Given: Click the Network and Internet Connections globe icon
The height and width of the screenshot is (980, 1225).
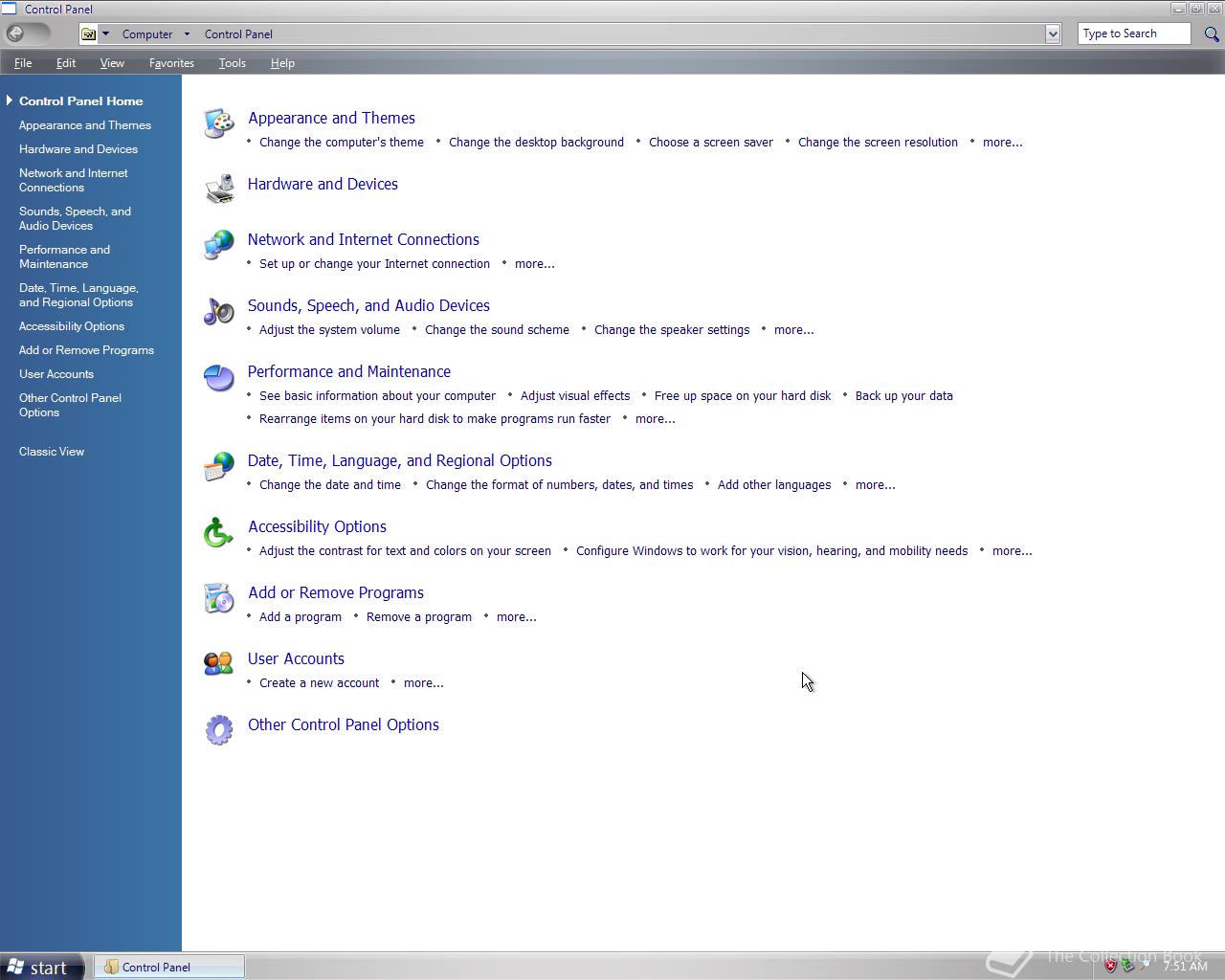Looking at the screenshot, I should click(x=218, y=244).
